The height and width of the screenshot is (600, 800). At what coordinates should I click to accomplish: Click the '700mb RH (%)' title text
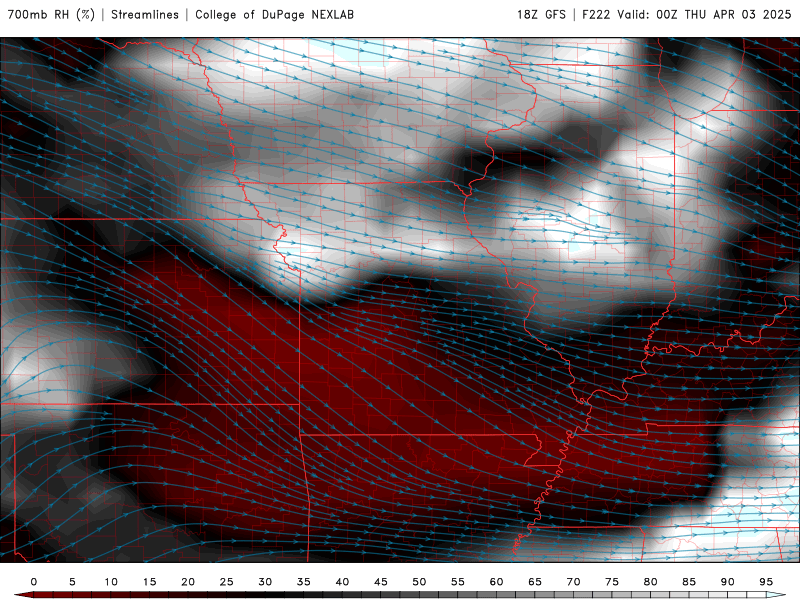click(51, 14)
